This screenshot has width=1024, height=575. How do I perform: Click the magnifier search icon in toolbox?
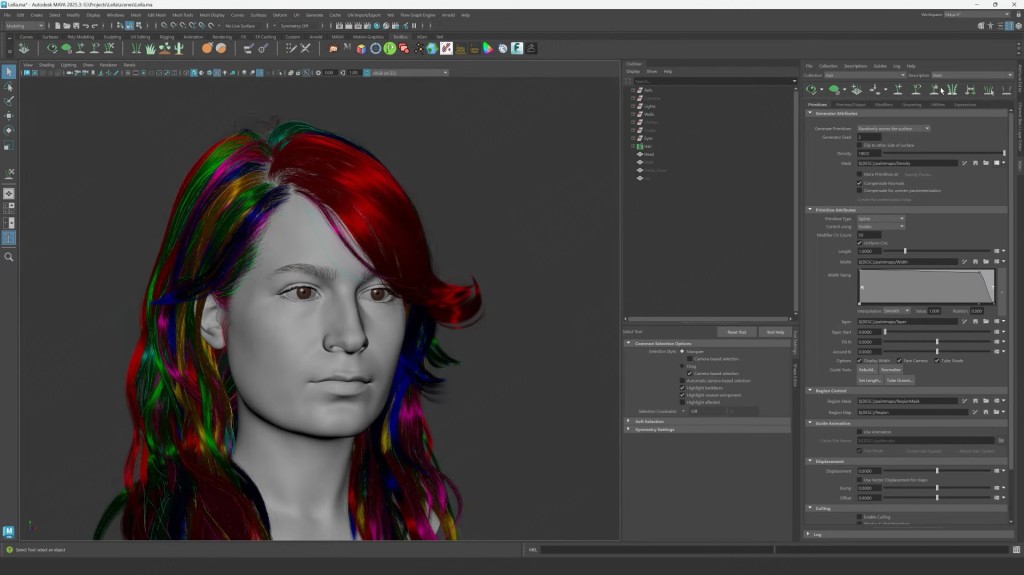[9, 257]
